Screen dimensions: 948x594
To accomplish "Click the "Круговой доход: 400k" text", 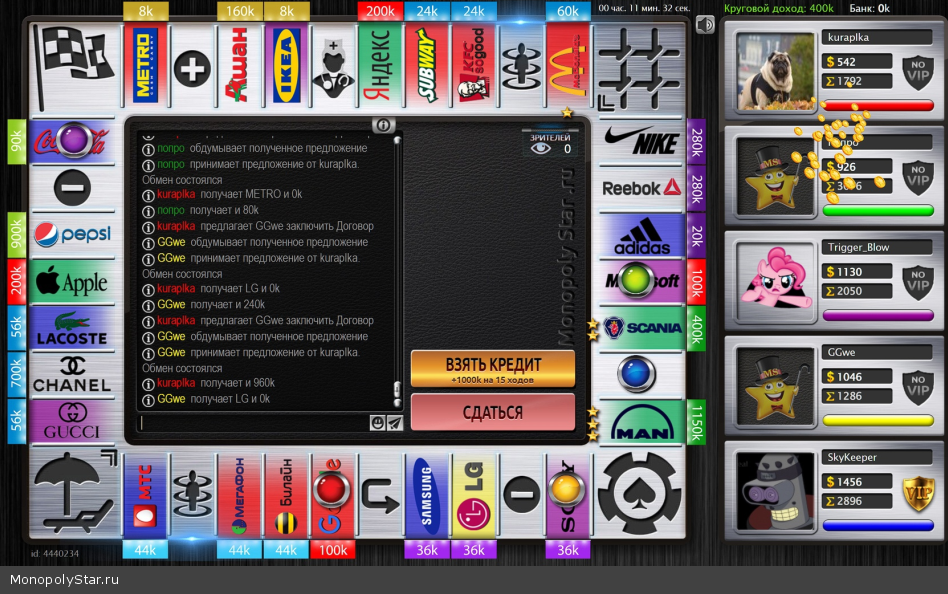I will [779, 8].
